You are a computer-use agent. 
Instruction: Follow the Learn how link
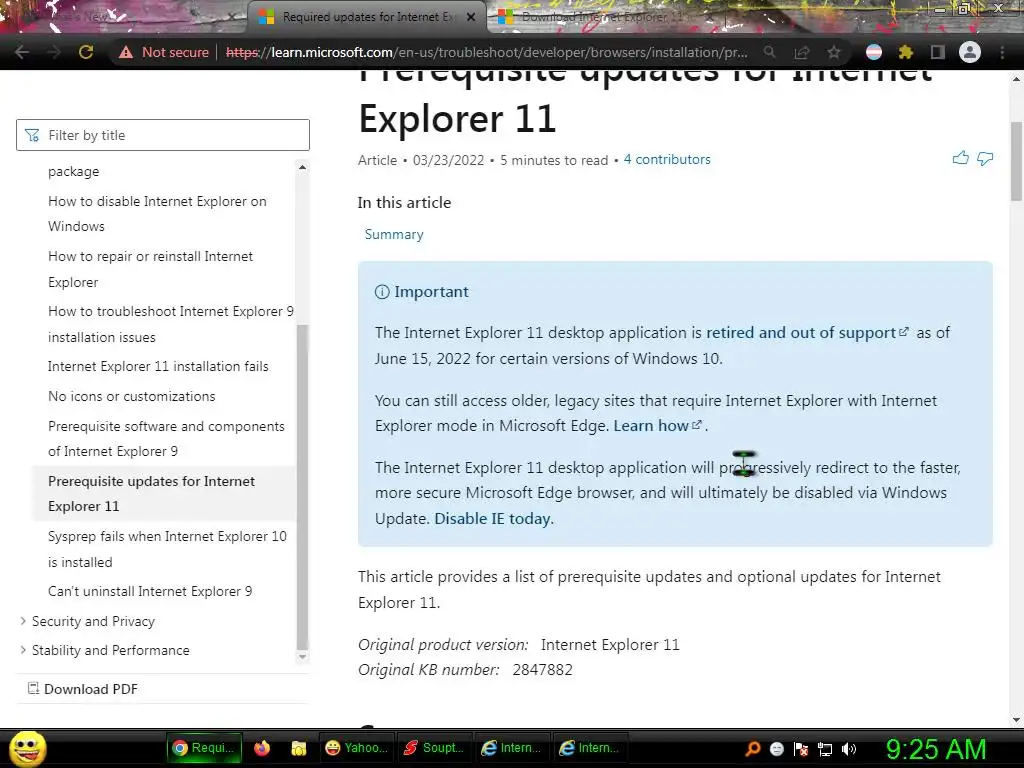(x=657, y=426)
